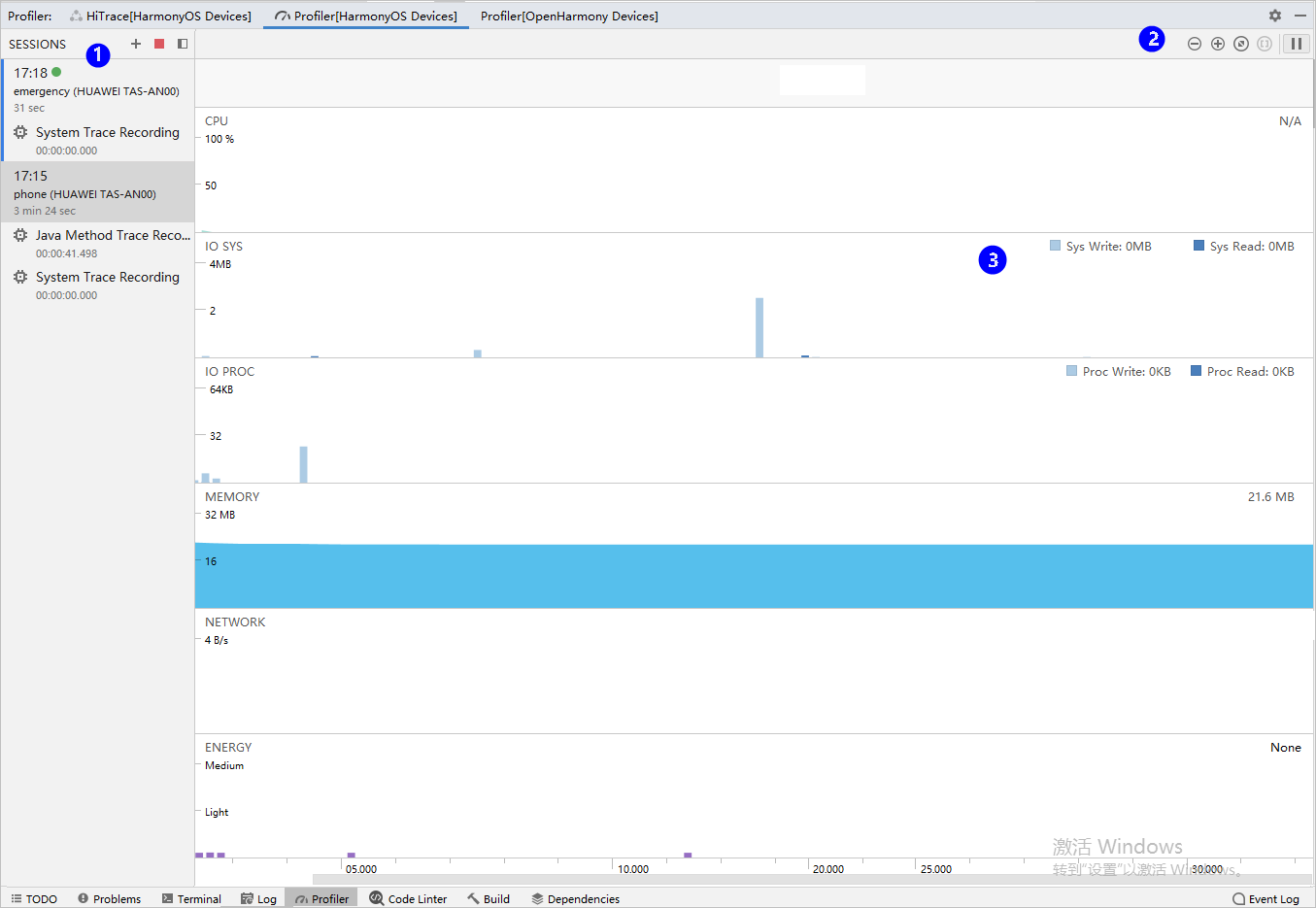
Task: Click the energy None value
Action: click(x=1286, y=747)
